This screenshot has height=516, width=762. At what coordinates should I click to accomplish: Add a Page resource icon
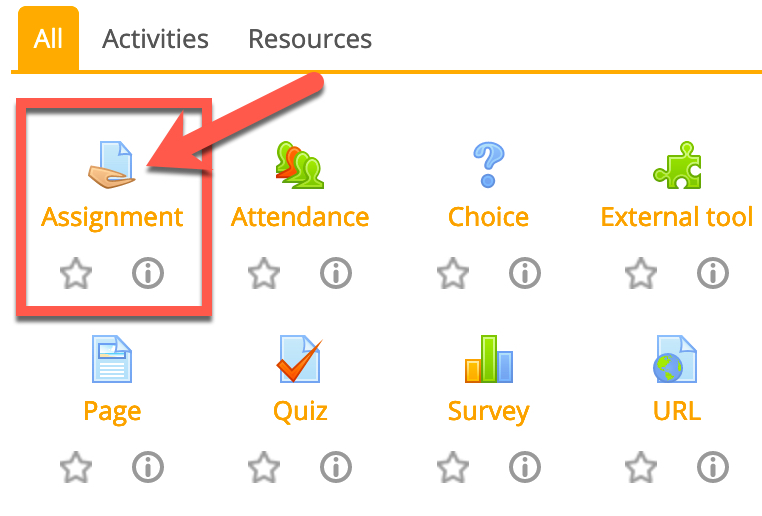[x=112, y=359]
